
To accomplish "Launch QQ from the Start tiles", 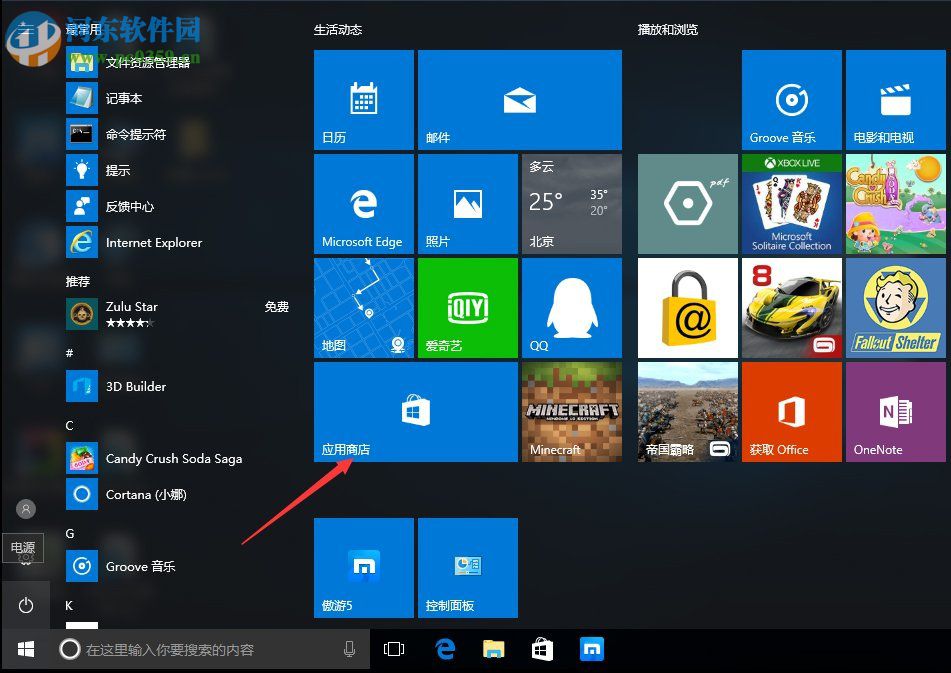I will click(571, 307).
